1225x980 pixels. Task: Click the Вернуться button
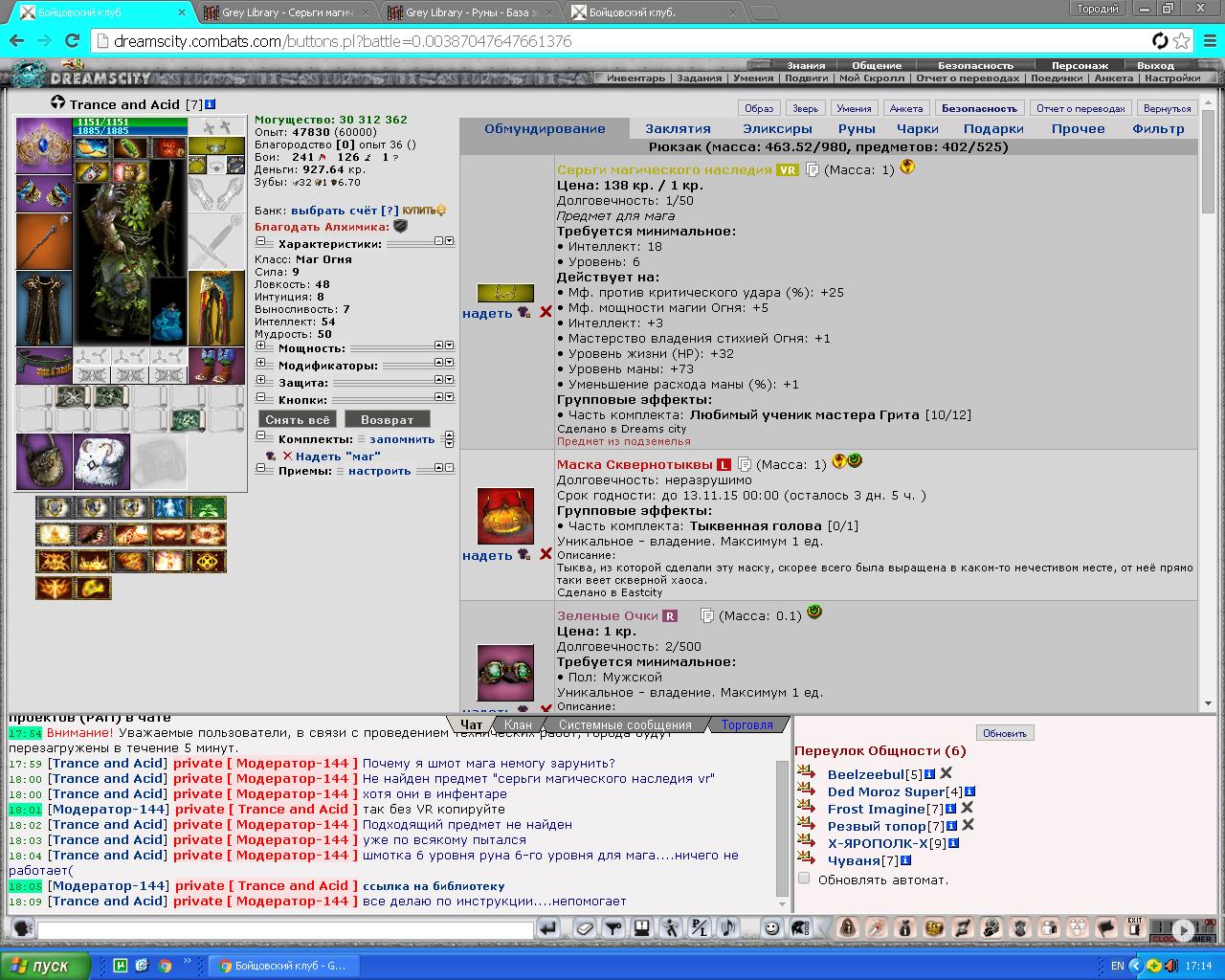click(x=1168, y=108)
